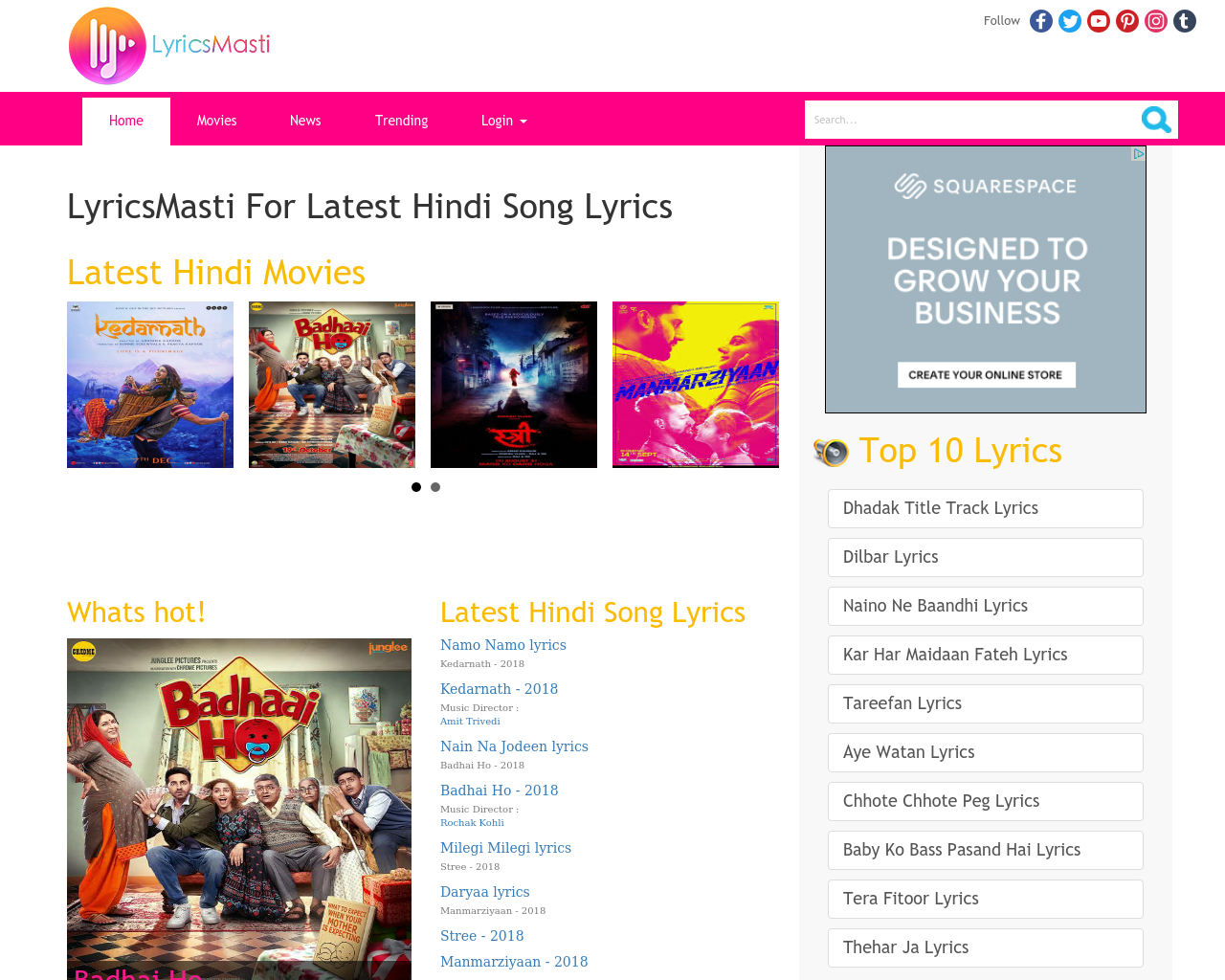
Task: Click the LyricsMasti logo
Action: pos(169,46)
